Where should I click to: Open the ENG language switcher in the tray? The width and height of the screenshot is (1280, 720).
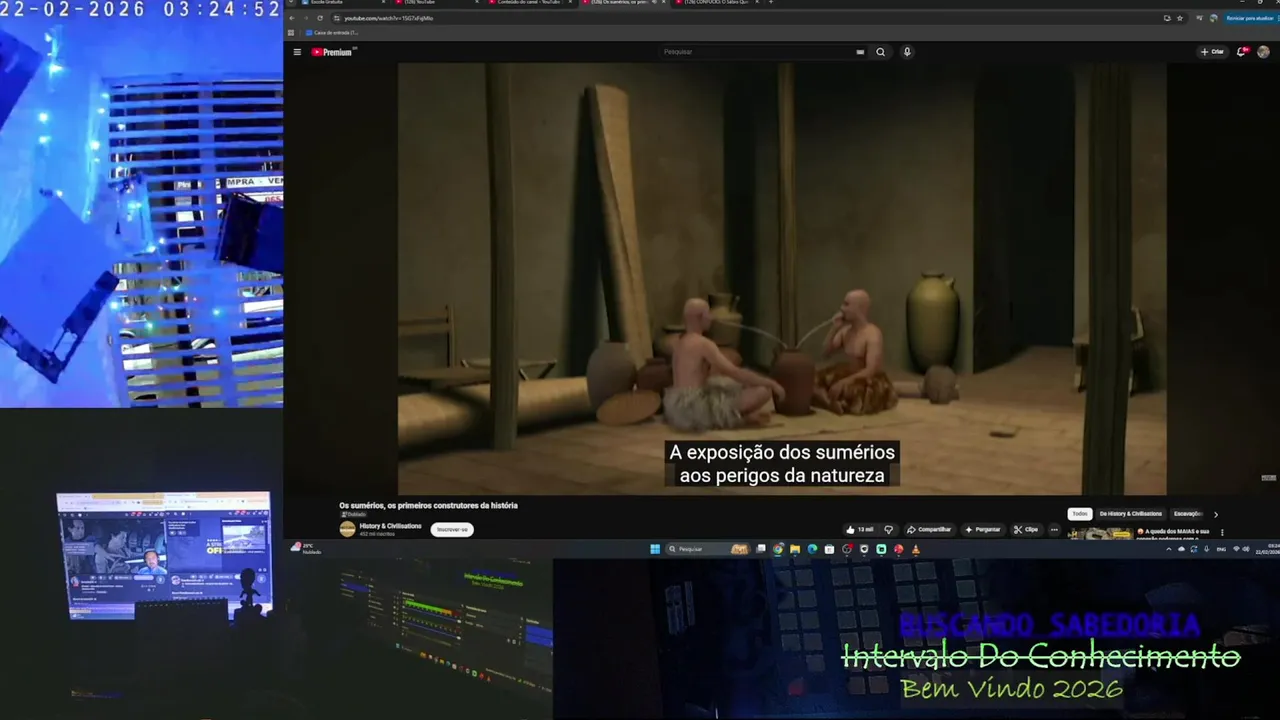[x=1221, y=549]
